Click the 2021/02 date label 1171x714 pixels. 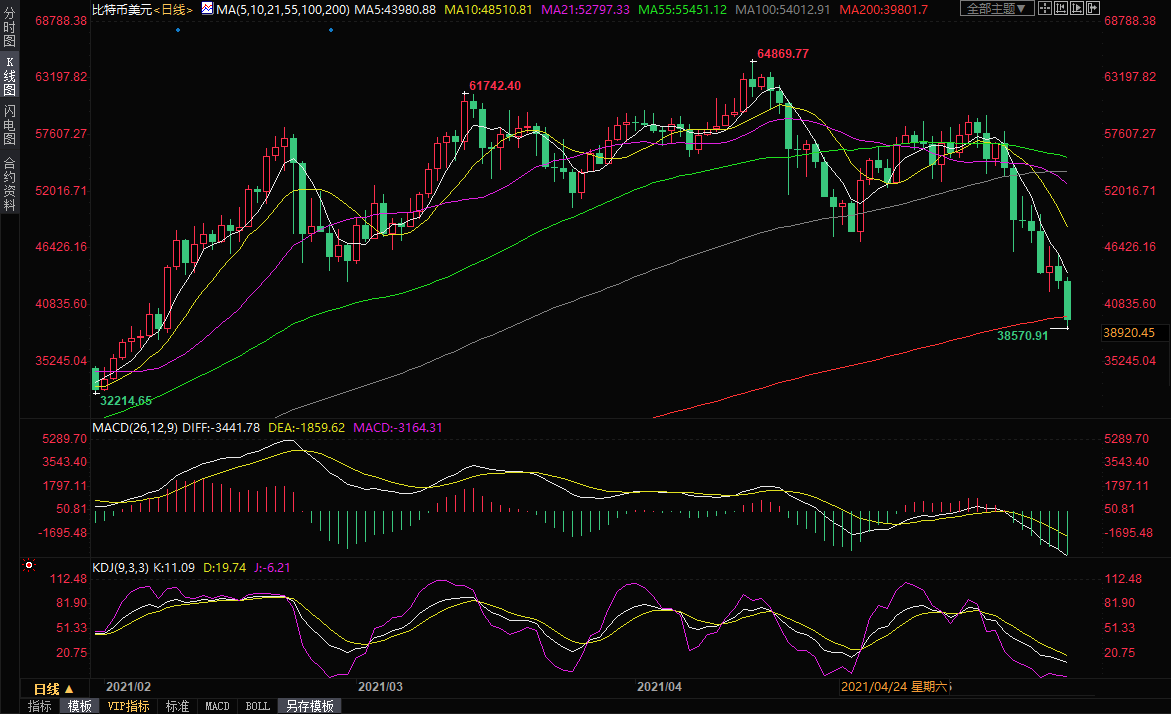click(x=128, y=686)
